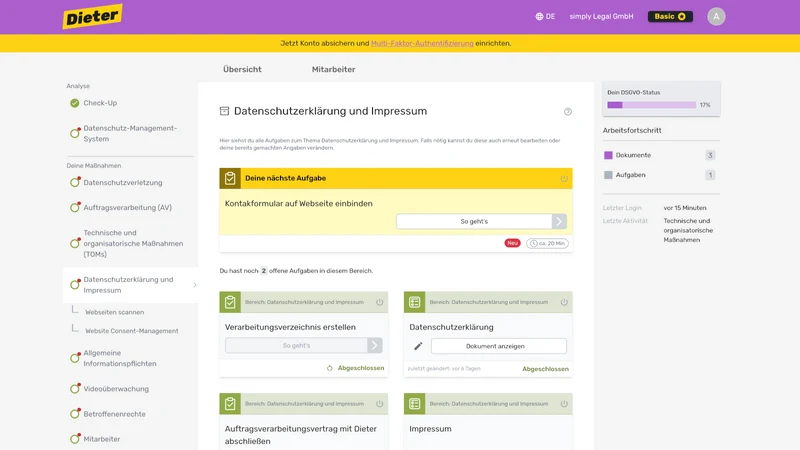Click the '17%' status value
This screenshot has height=450, width=800.
point(705,105)
